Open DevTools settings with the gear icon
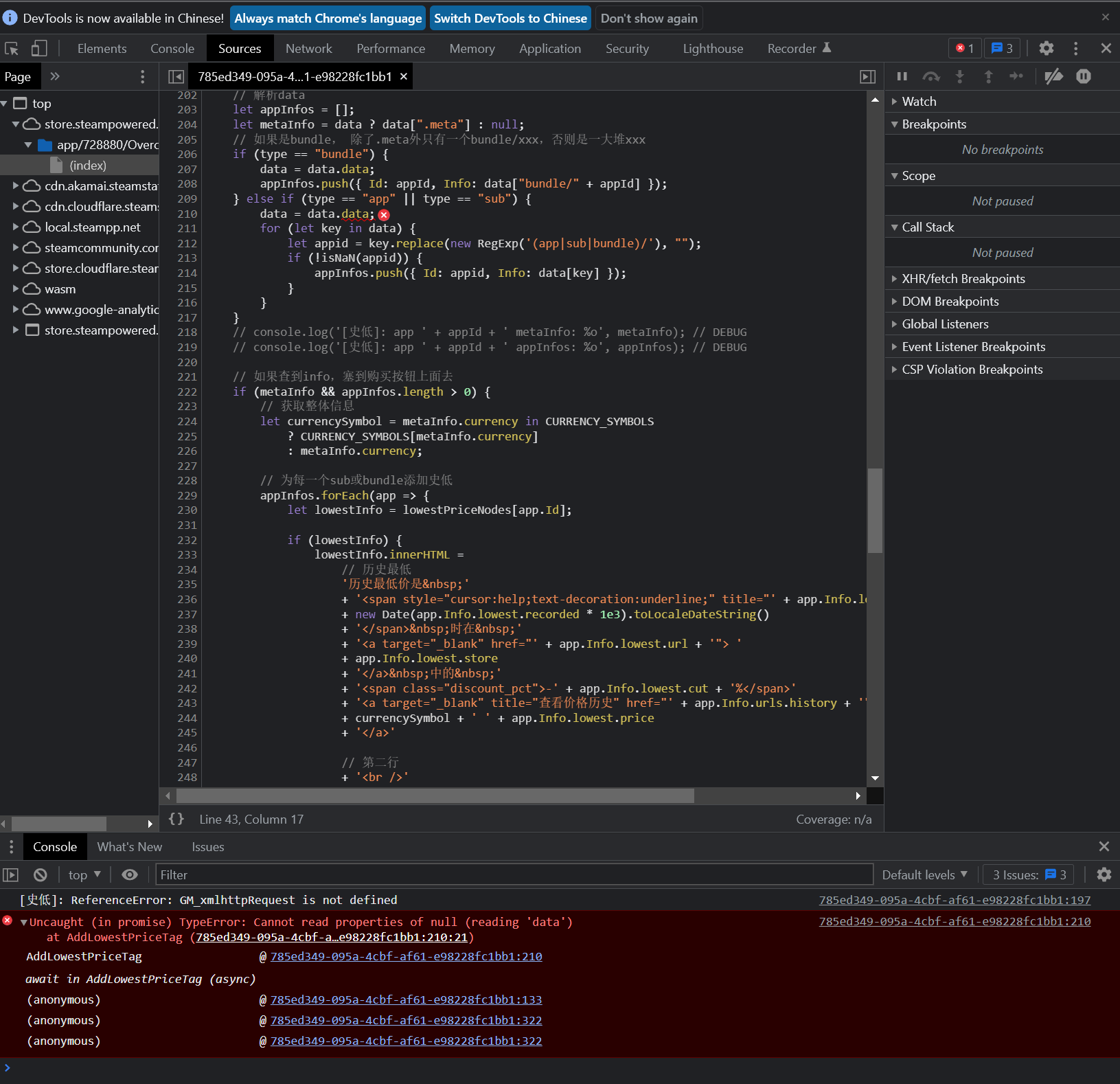The height and width of the screenshot is (1084, 1120). click(x=1046, y=48)
